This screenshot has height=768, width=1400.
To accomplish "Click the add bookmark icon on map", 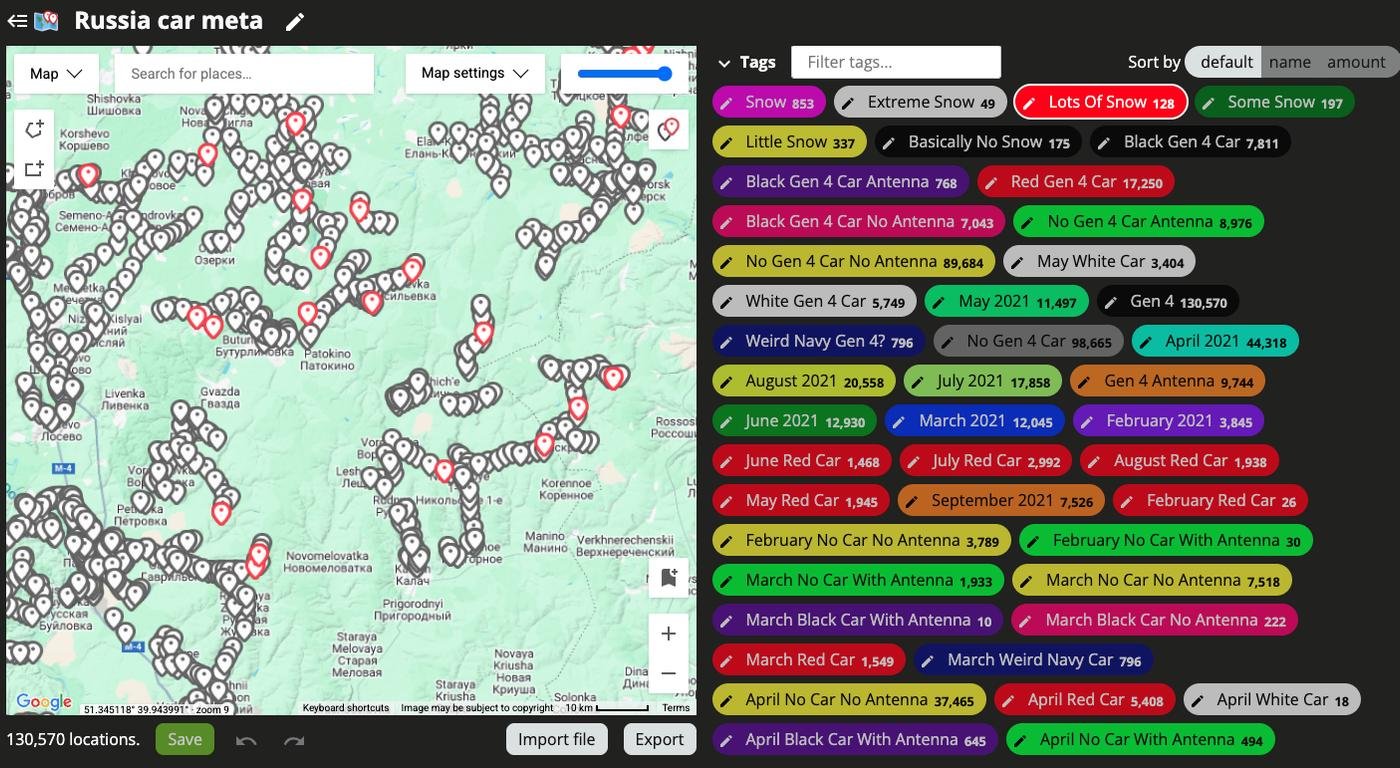I will [669, 577].
